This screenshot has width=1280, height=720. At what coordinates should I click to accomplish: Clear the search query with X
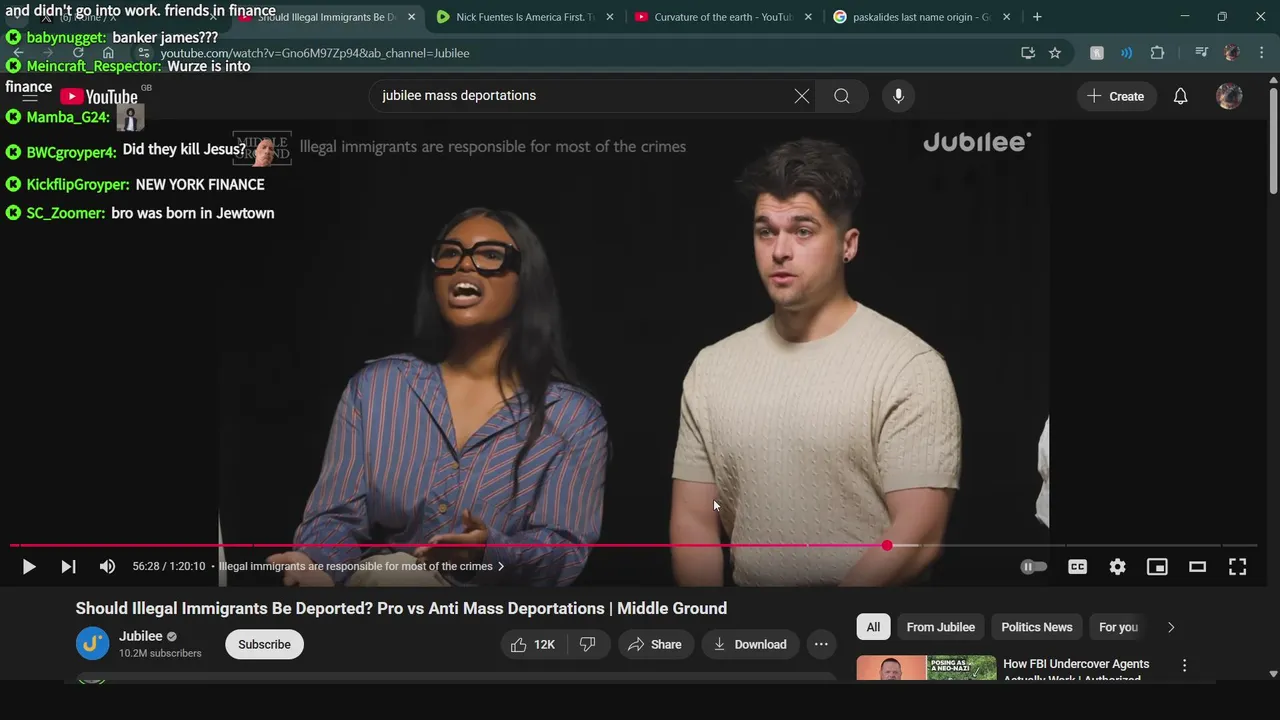pyautogui.click(x=802, y=96)
